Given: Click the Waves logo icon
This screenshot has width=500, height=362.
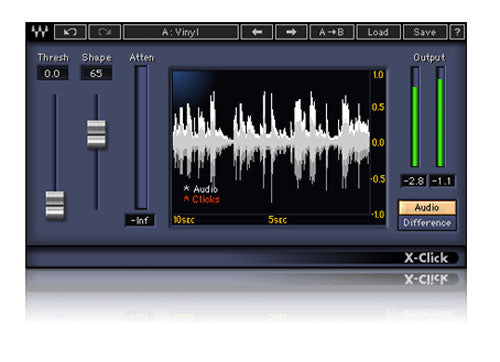Looking at the screenshot, I should [x=40, y=32].
